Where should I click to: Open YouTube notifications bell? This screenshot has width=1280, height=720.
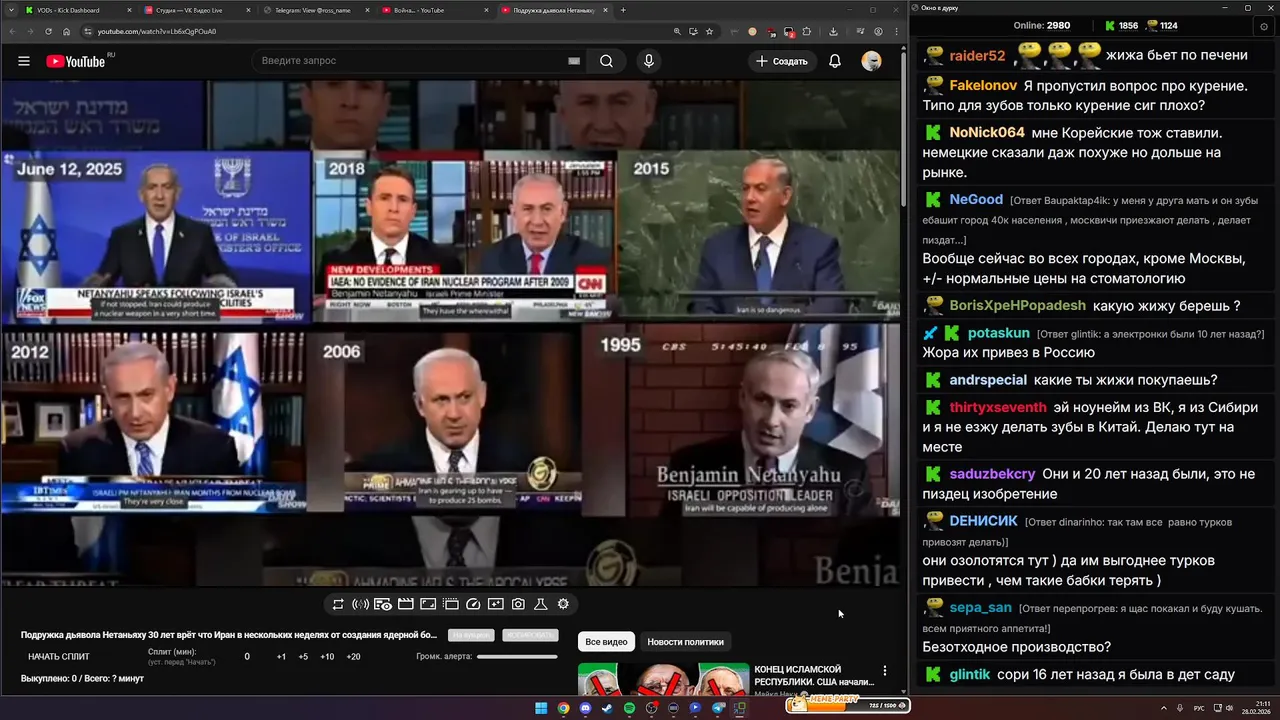point(835,61)
